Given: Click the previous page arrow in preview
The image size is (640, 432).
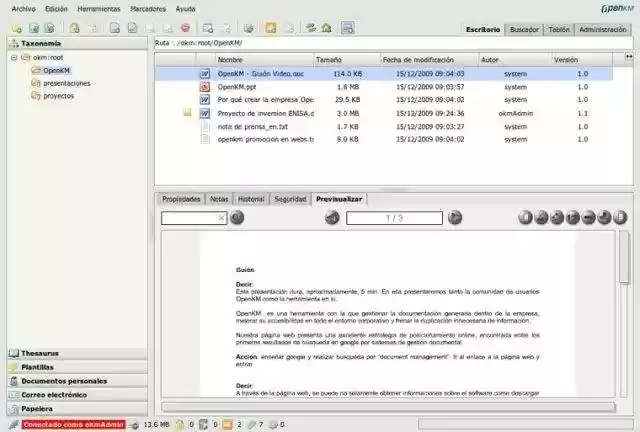Looking at the screenshot, I should tap(332, 217).
